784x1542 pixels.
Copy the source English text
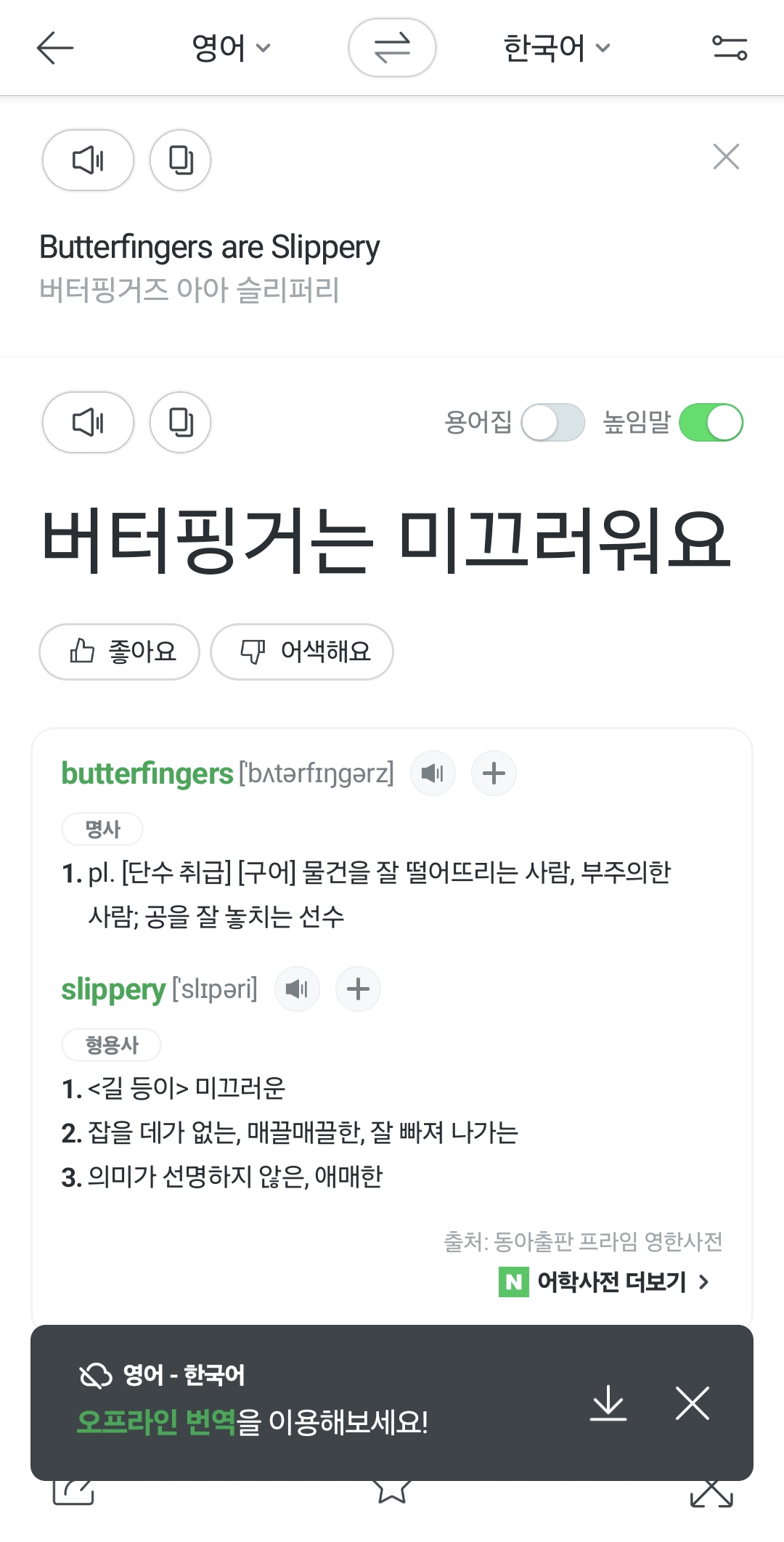pos(180,160)
